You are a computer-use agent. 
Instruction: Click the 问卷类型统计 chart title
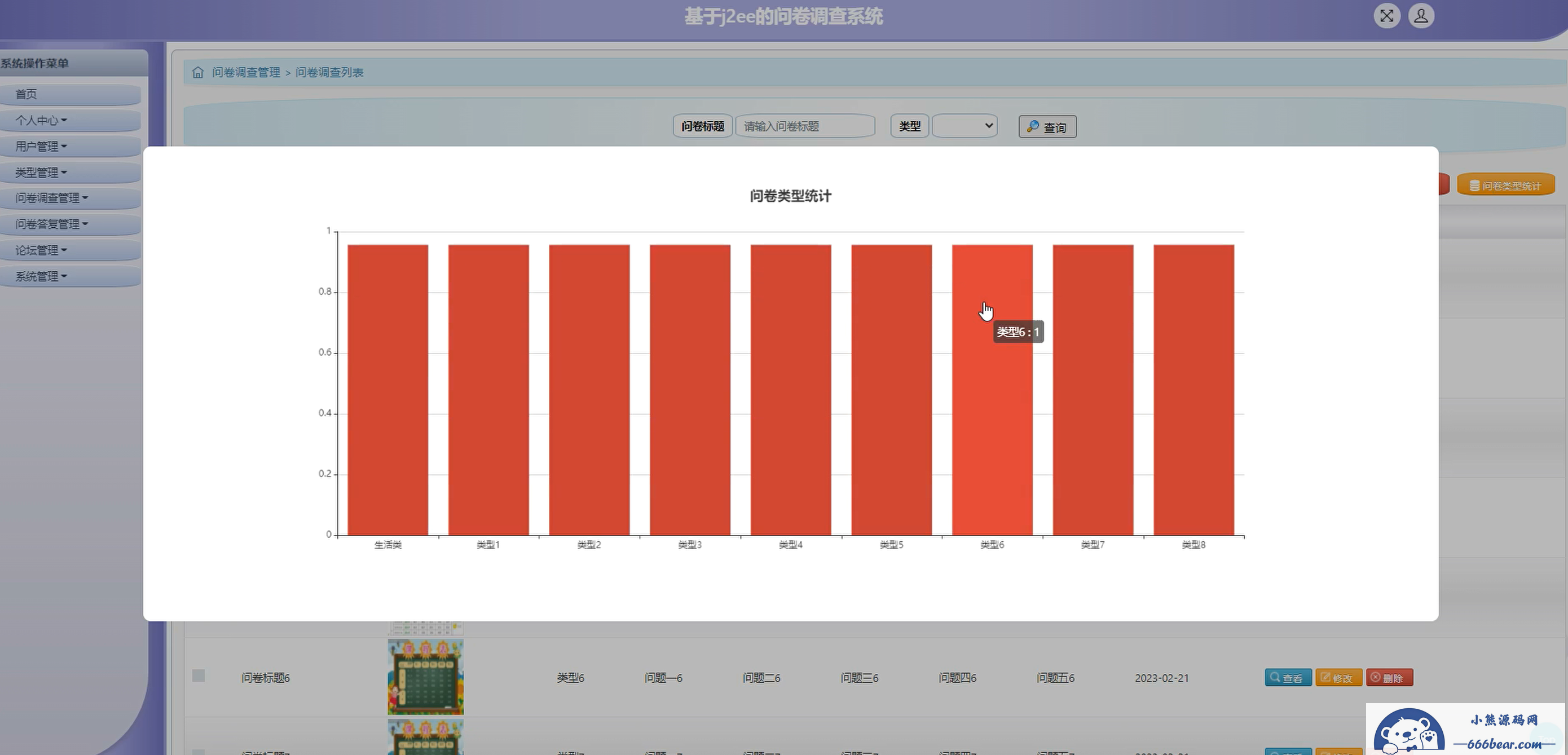791,196
